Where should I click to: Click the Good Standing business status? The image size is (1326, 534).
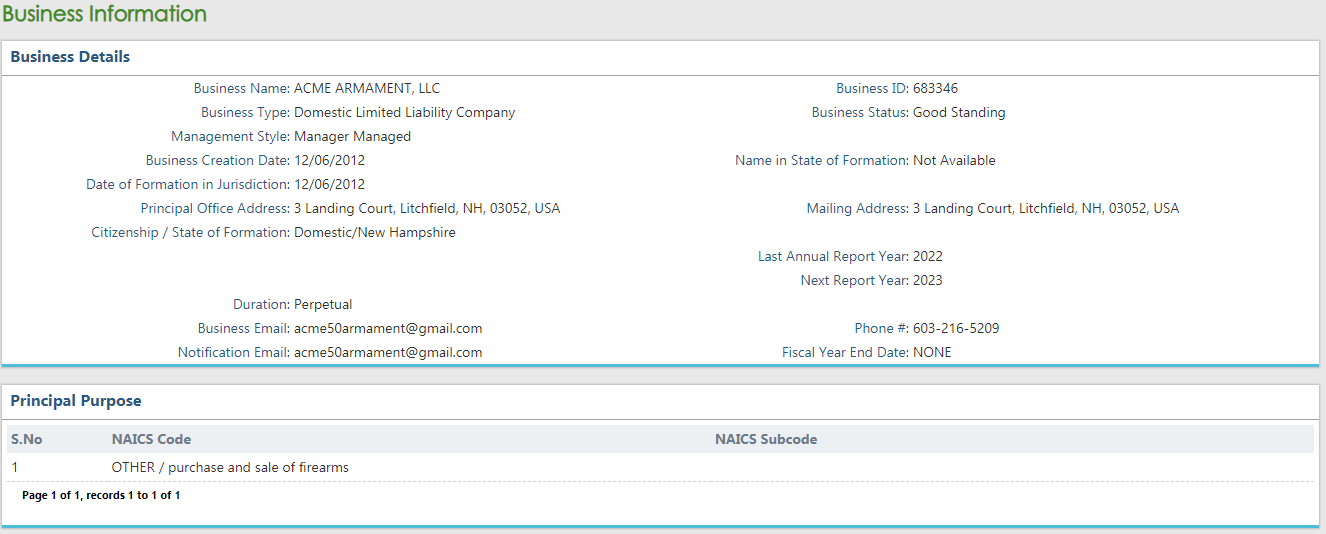[959, 112]
